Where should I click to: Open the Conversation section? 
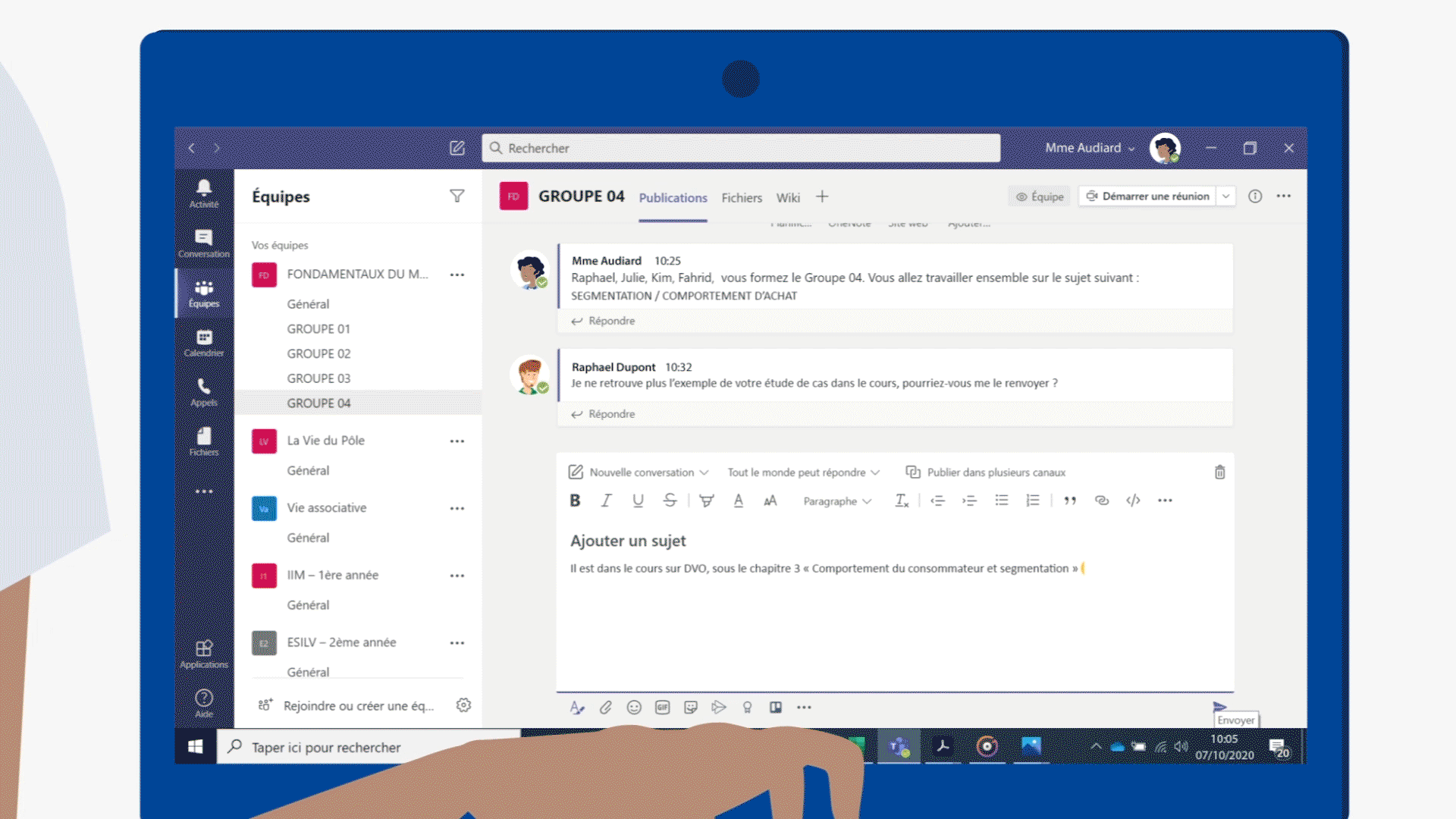(204, 243)
